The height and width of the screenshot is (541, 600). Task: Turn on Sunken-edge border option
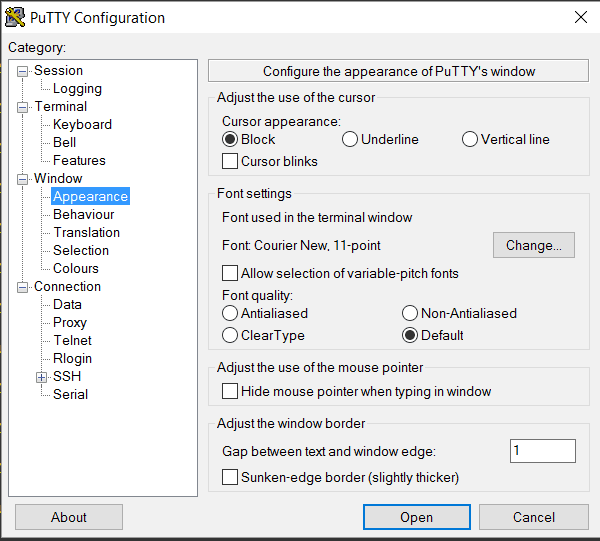(x=230, y=477)
